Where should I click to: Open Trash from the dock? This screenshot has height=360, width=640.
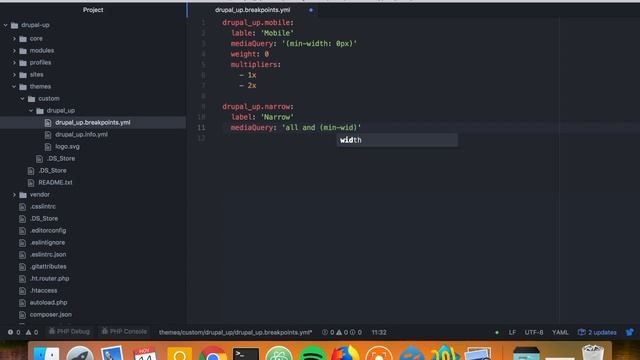593,353
